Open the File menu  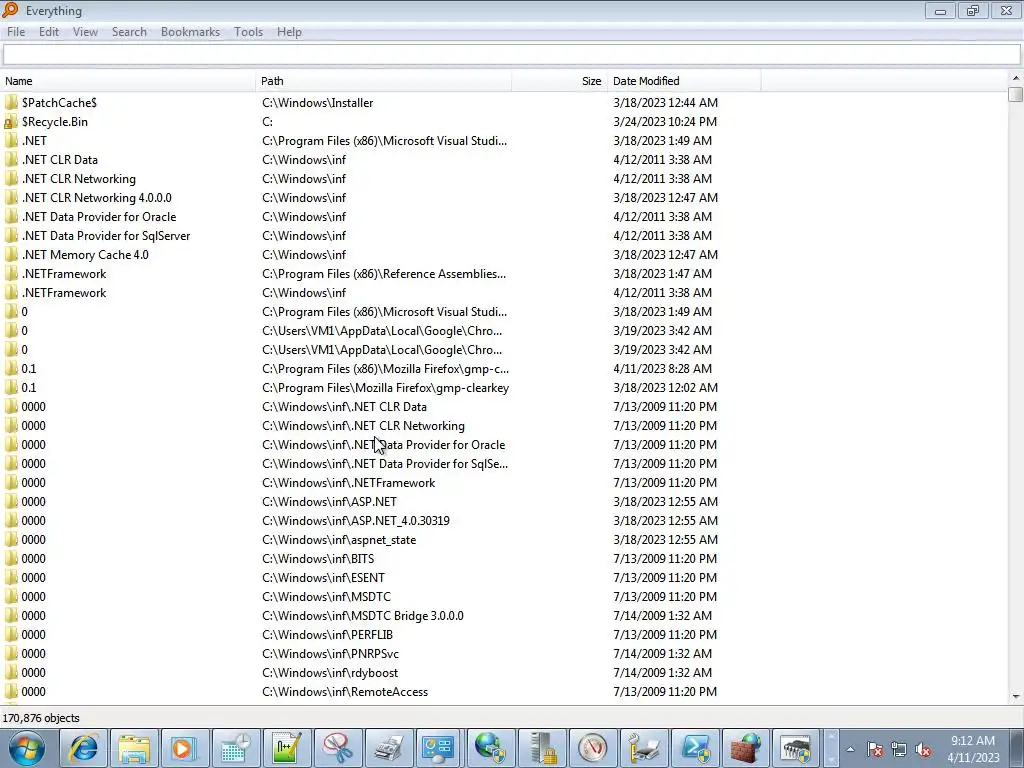pos(16,32)
